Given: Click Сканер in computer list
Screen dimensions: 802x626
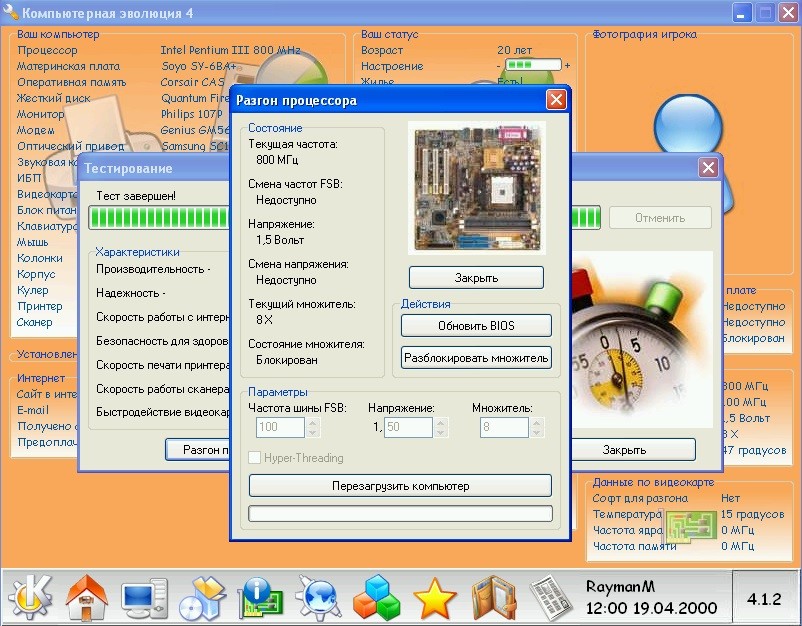Looking at the screenshot, I should tap(35, 322).
